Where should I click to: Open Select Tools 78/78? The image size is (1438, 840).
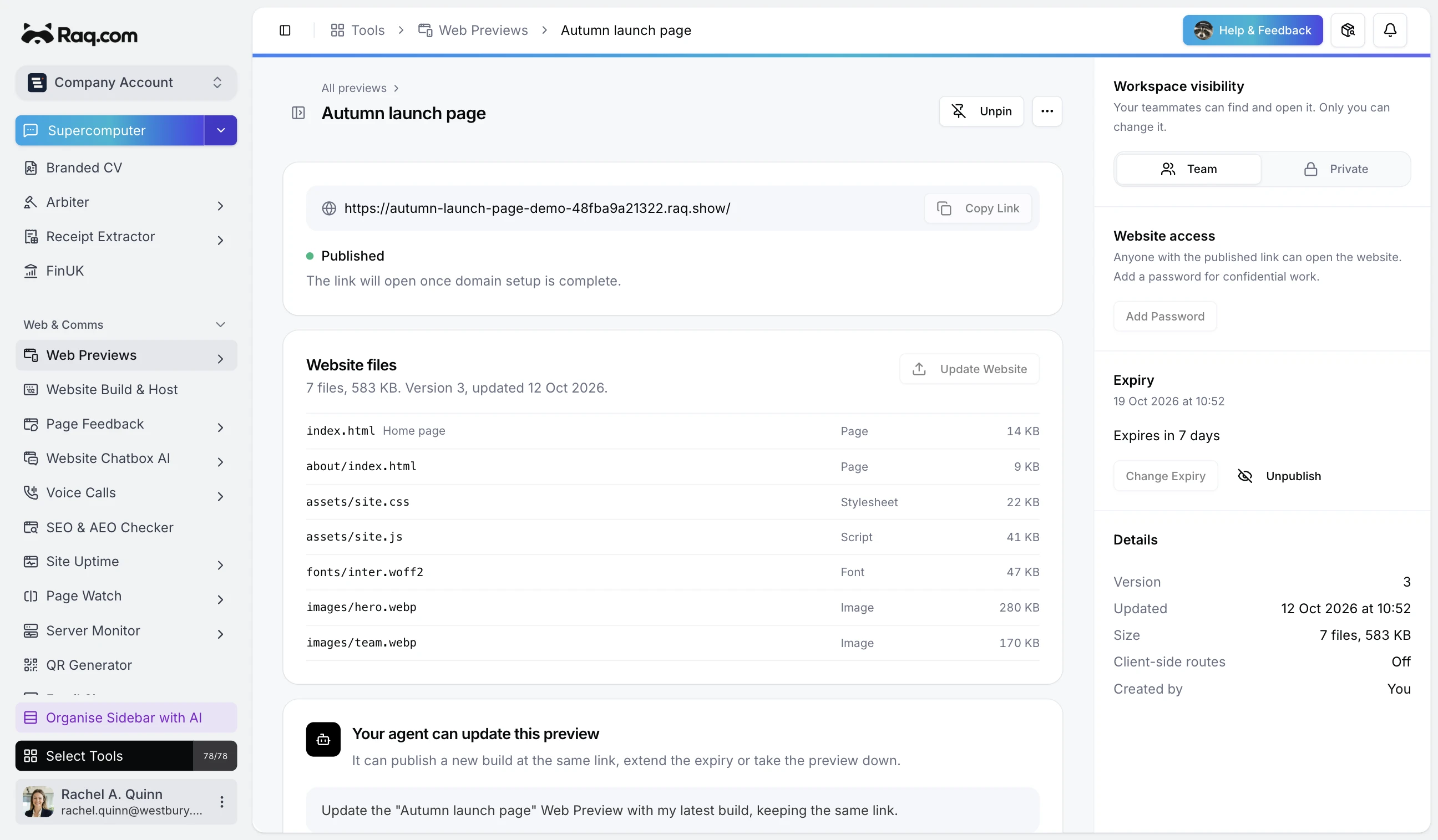pyautogui.click(x=125, y=755)
